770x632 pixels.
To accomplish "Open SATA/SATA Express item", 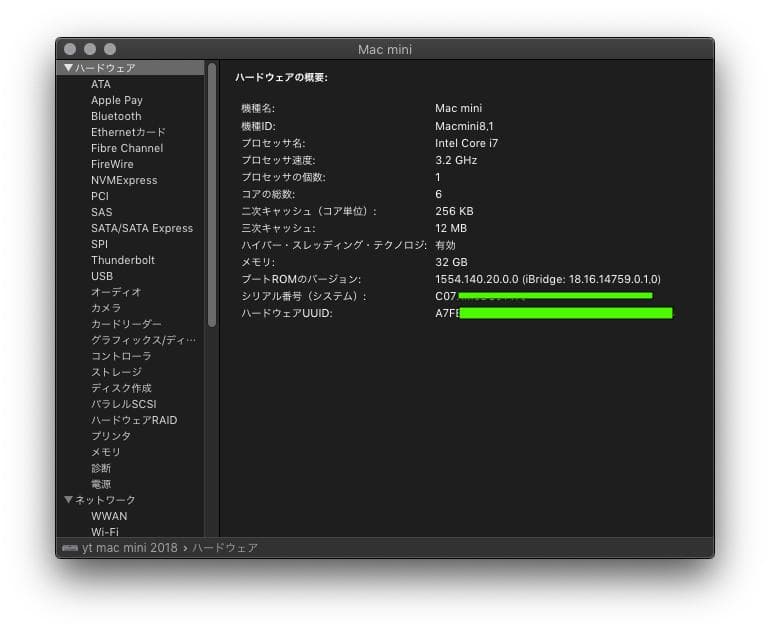I will [x=142, y=228].
